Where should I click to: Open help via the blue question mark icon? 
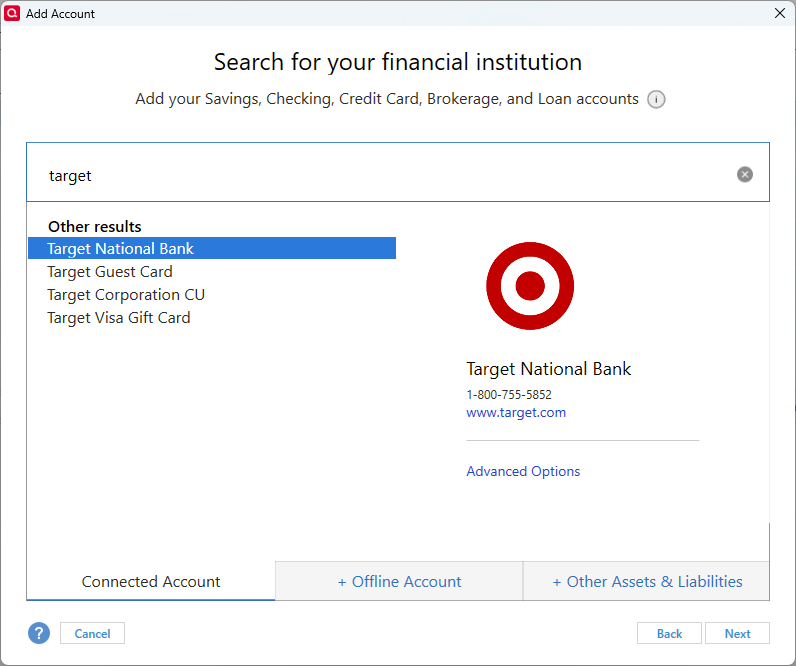pos(39,633)
